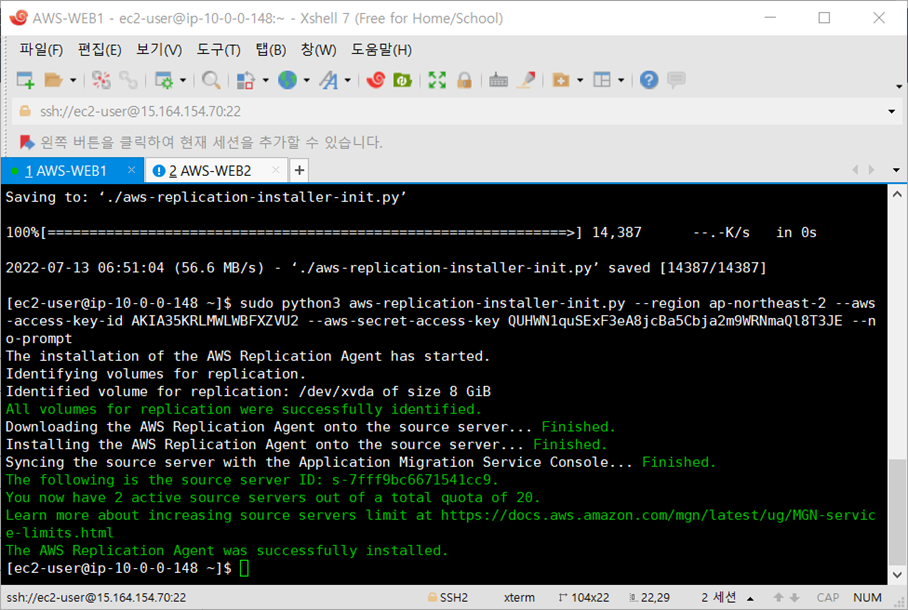The width and height of the screenshot is (908, 610).
Task: Click the New session icon
Action: 25,80
